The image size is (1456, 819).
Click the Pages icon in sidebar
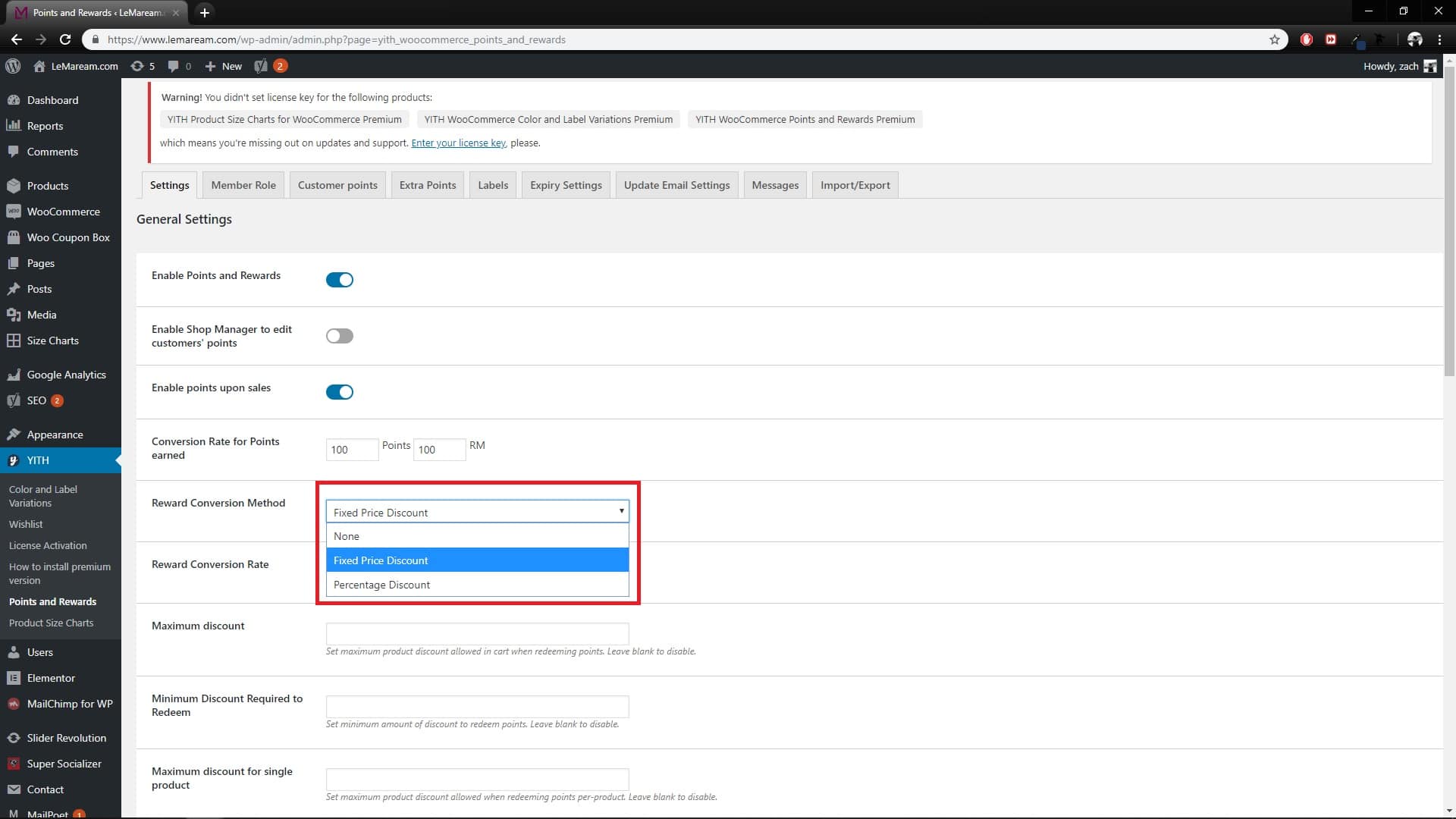point(14,263)
